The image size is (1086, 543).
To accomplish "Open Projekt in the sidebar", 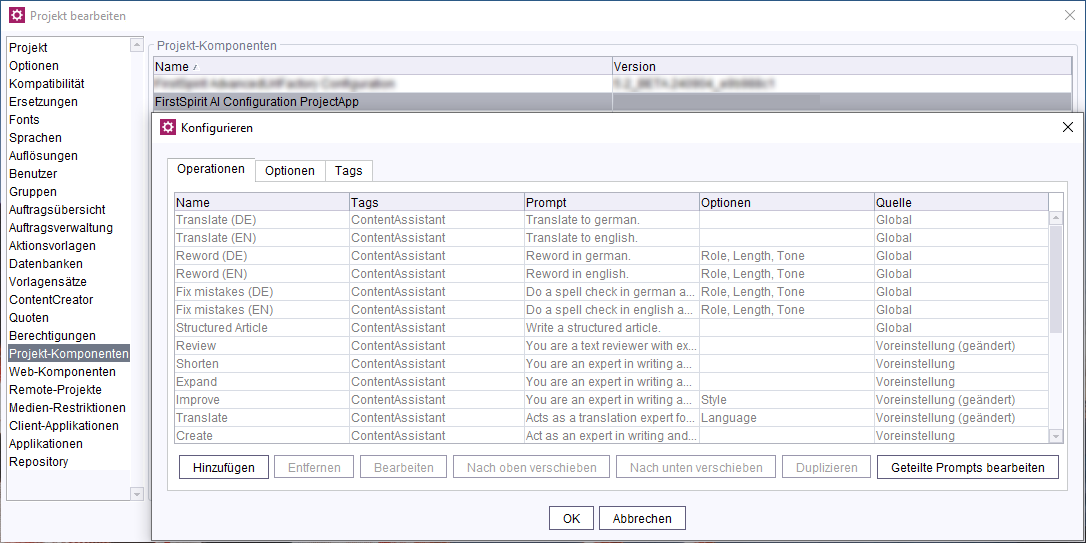I will [x=69, y=48].
